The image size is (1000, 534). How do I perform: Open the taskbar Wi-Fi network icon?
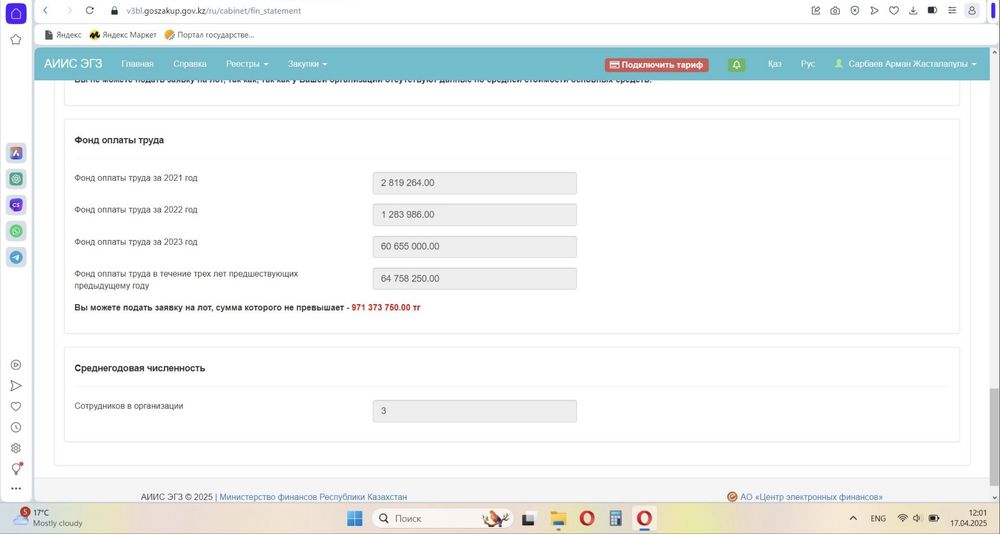(902, 518)
